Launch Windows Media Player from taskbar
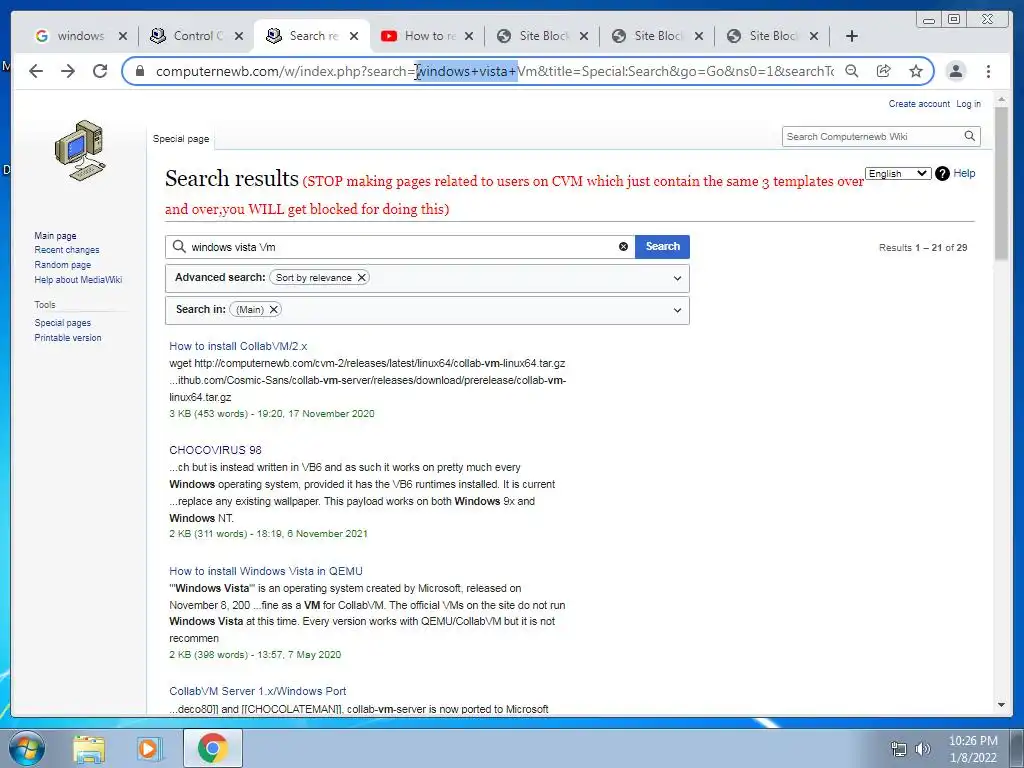The width and height of the screenshot is (1024, 768). point(148,748)
